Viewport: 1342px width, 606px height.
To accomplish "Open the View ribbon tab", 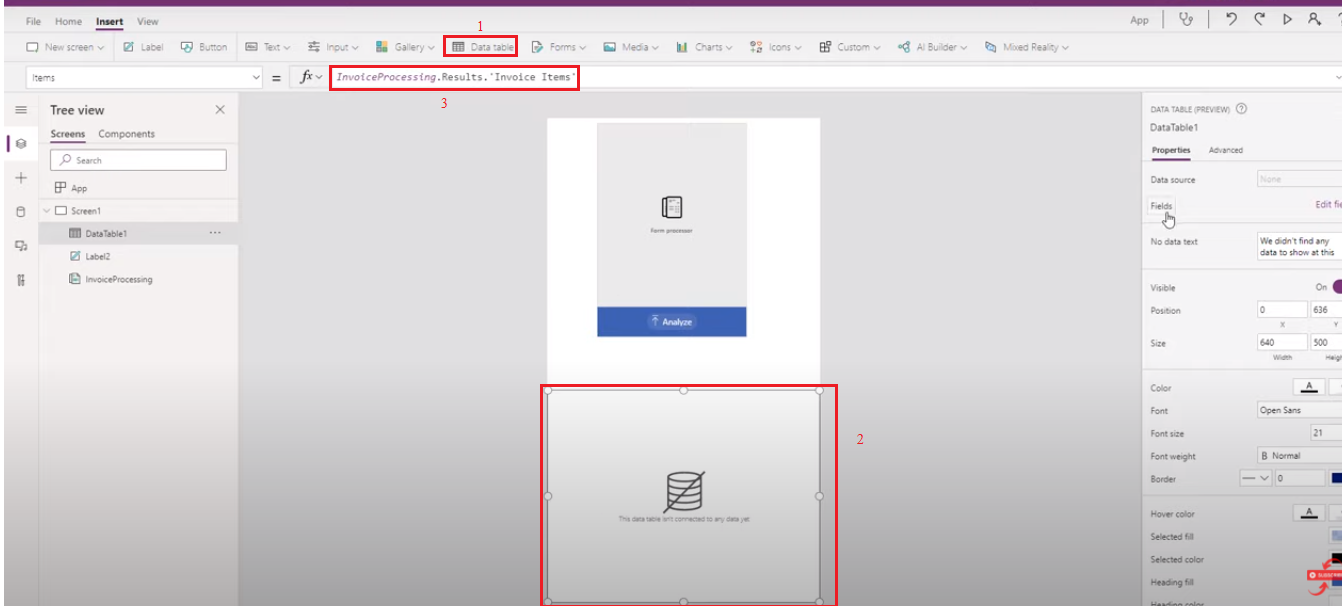I will coord(148,21).
